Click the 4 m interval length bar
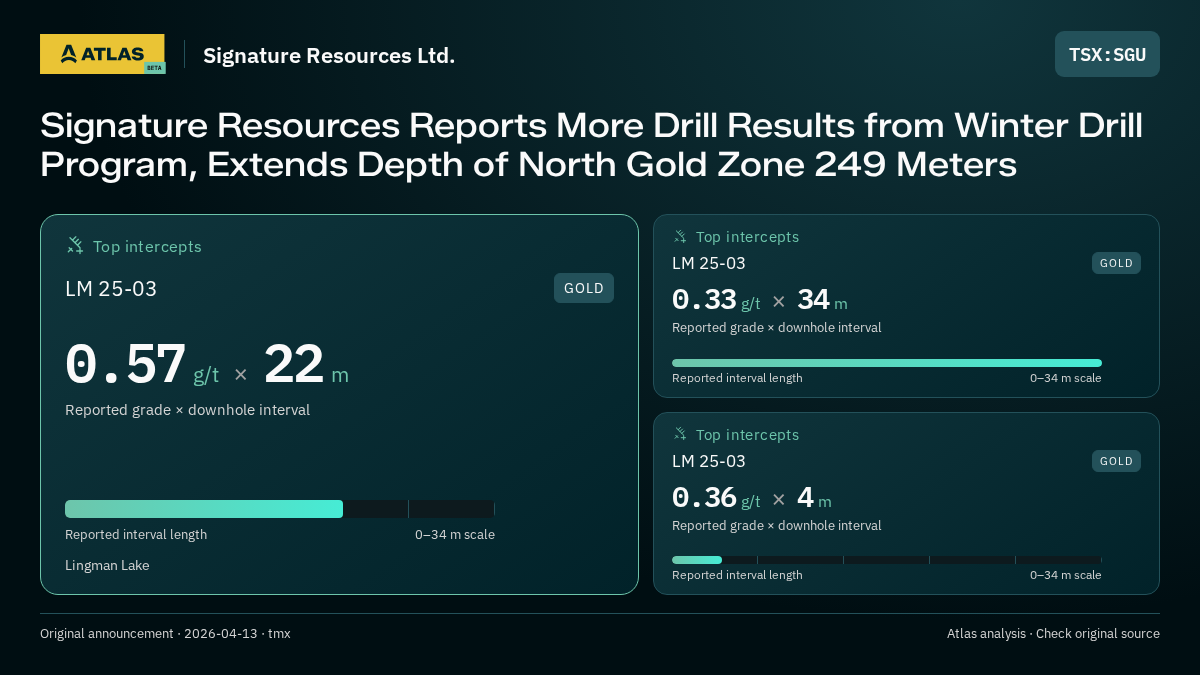Image resolution: width=1200 pixels, height=675 pixels. [887, 560]
